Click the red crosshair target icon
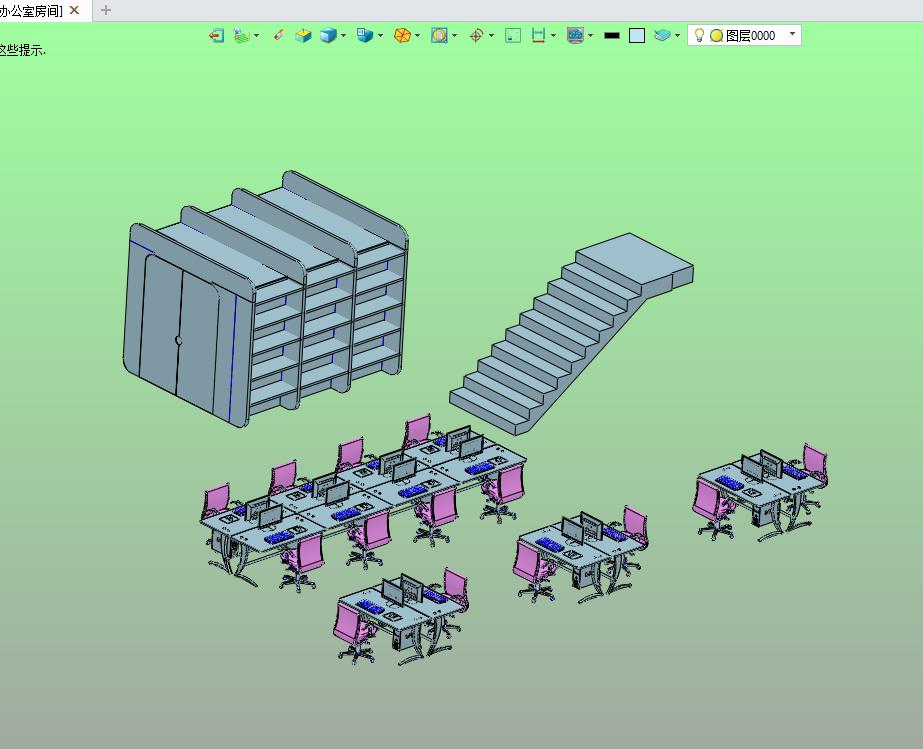 [476, 35]
